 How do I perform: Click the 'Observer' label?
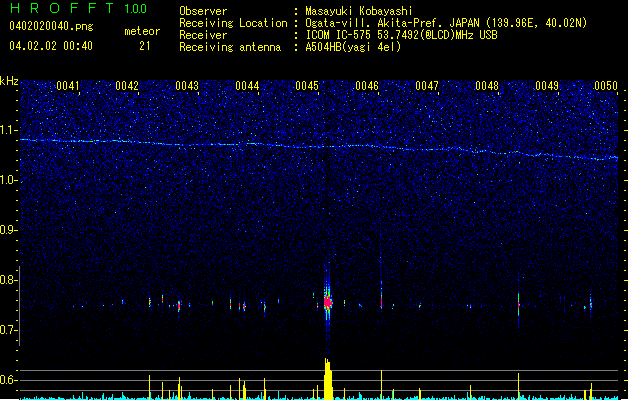(203, 11)
